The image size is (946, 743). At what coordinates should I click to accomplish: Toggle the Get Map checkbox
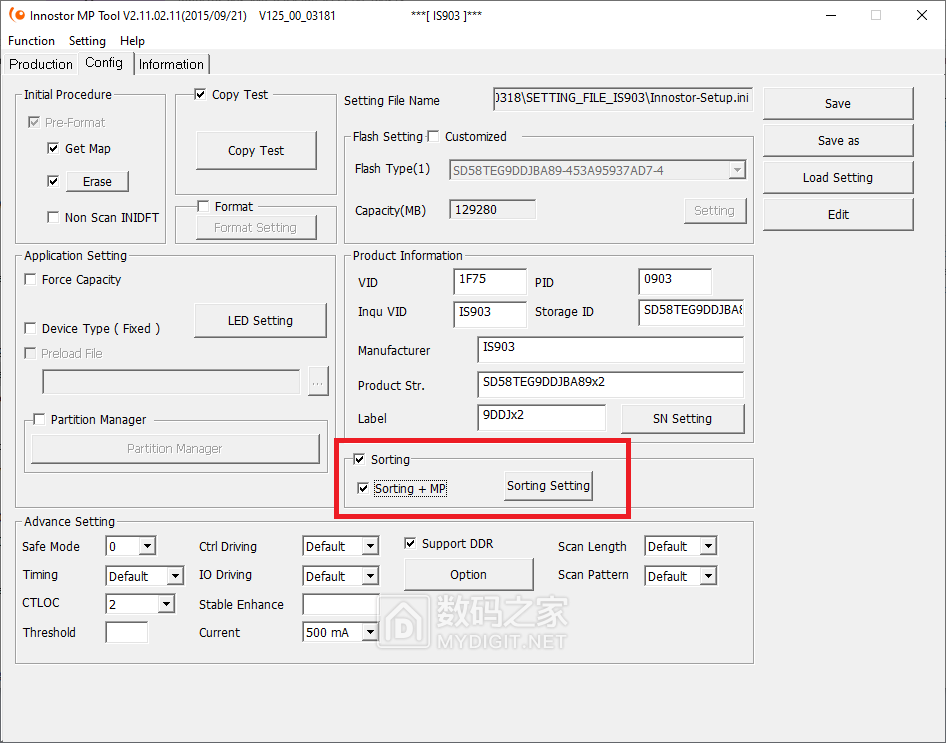pyautogui.click(x=54, y=149)
